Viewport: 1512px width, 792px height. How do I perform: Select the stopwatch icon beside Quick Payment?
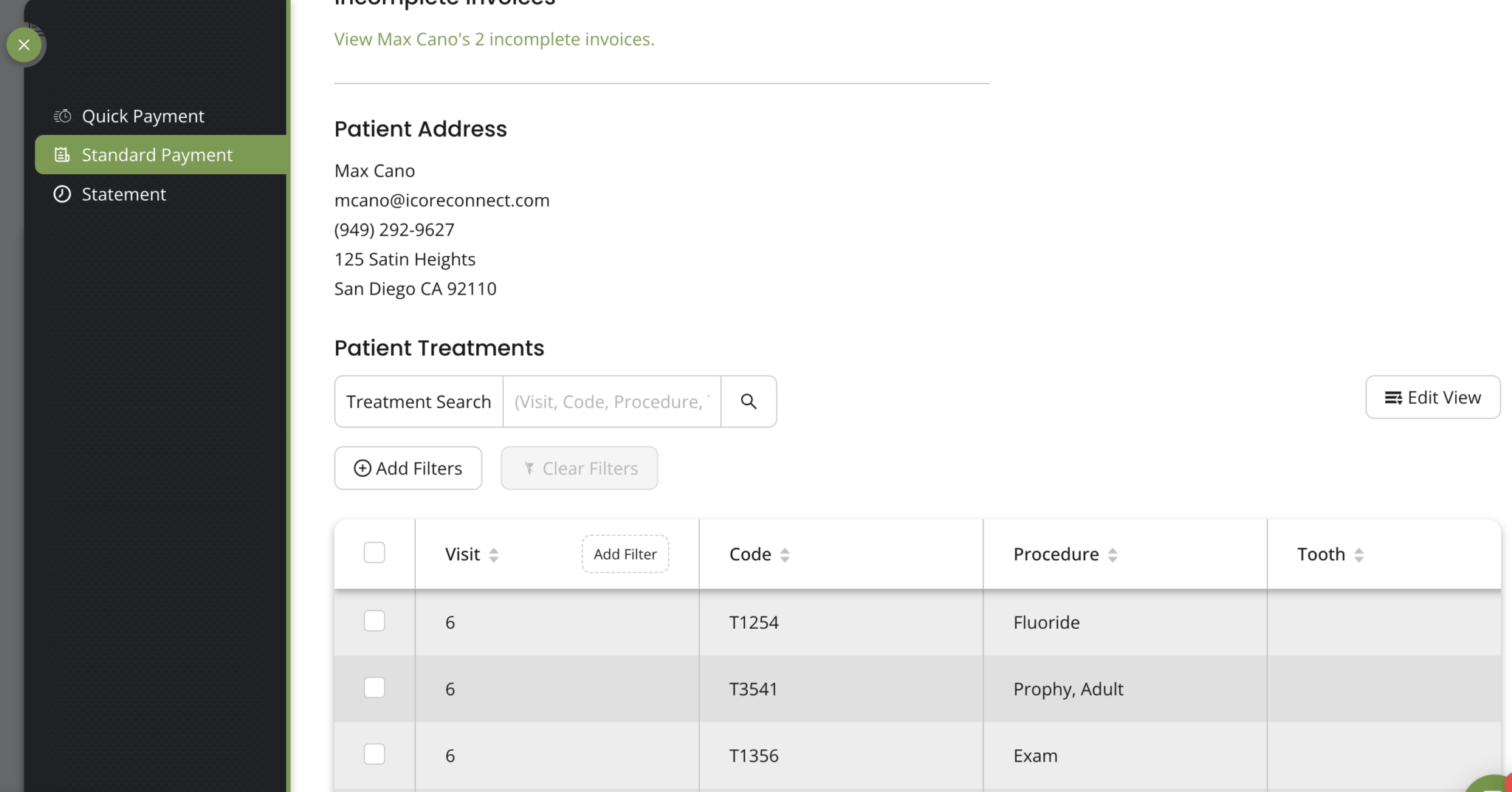[62, 115]
